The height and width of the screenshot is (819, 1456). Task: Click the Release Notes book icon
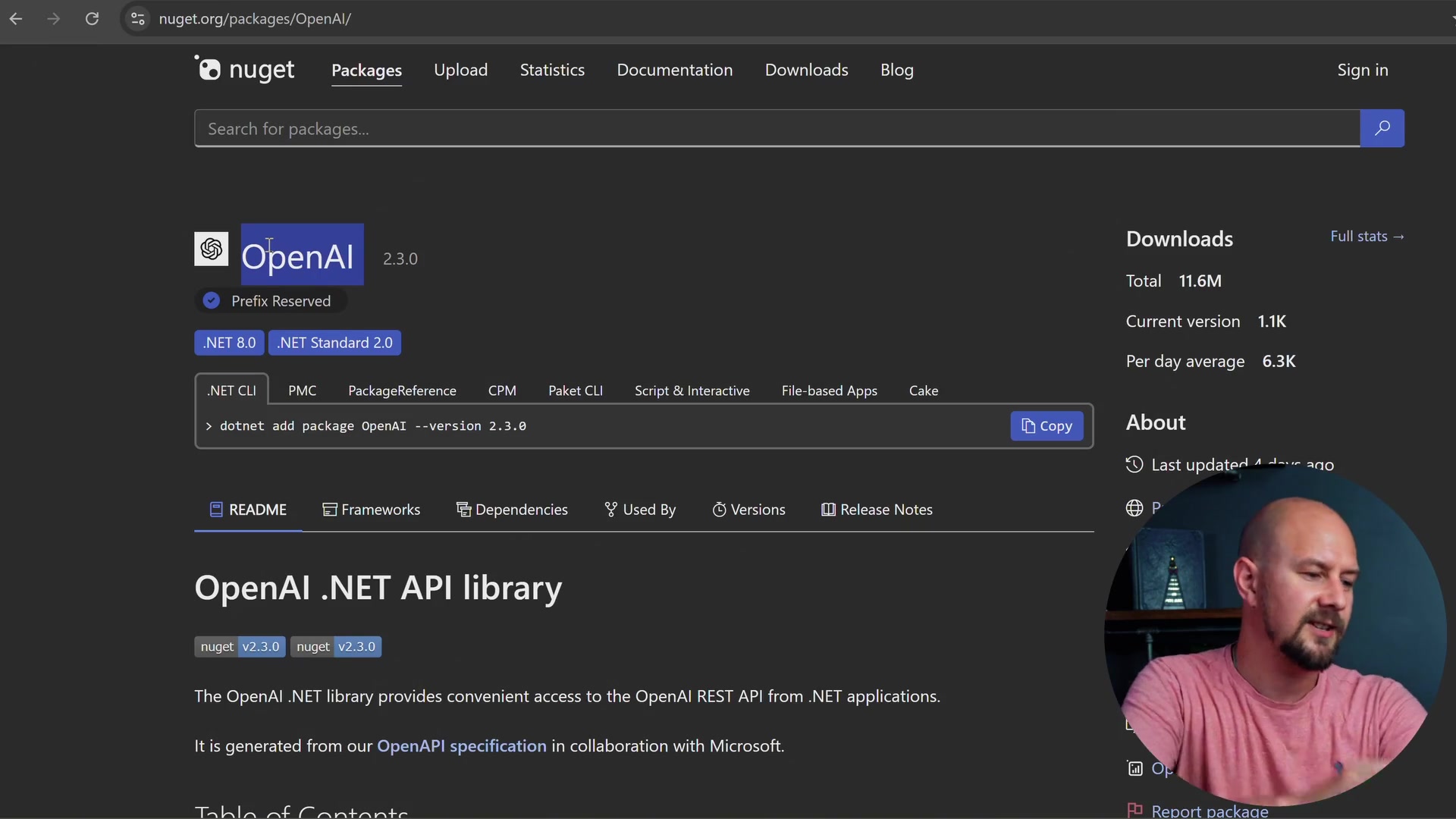tap(827, 509)
